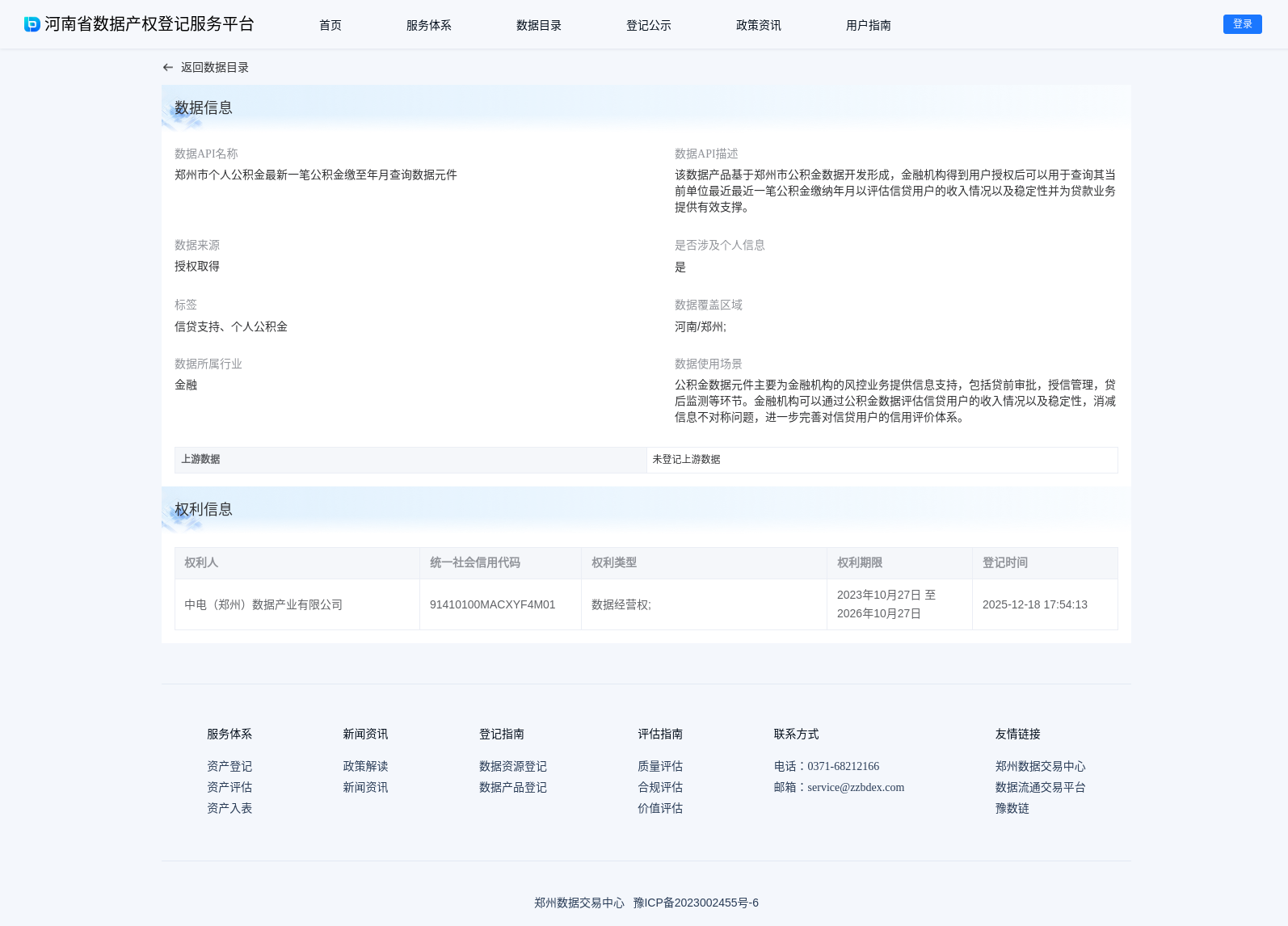Click the industry value 金融
1288x926 pixels.
186,385
